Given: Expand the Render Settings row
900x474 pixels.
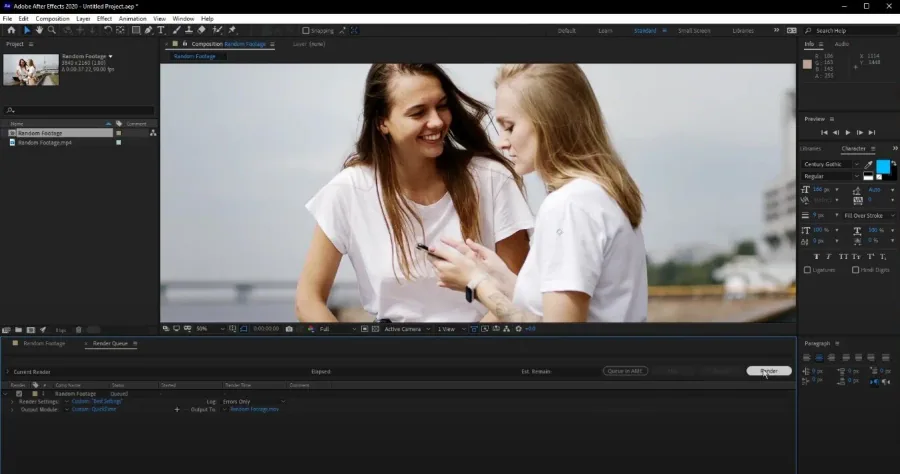Looking at the screenshot, I should pos(12,402).
